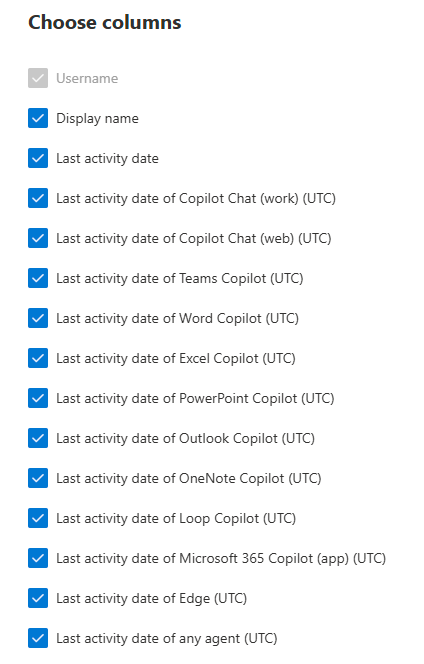424x664 pixels.
Task: Uncheck the OneNote Copilot column checkbox
Action: click(x=38, y=478)
